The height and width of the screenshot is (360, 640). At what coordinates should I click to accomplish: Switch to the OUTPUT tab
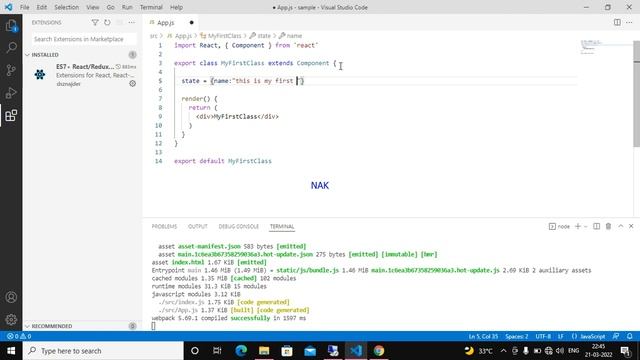click(x=198, y=227)
